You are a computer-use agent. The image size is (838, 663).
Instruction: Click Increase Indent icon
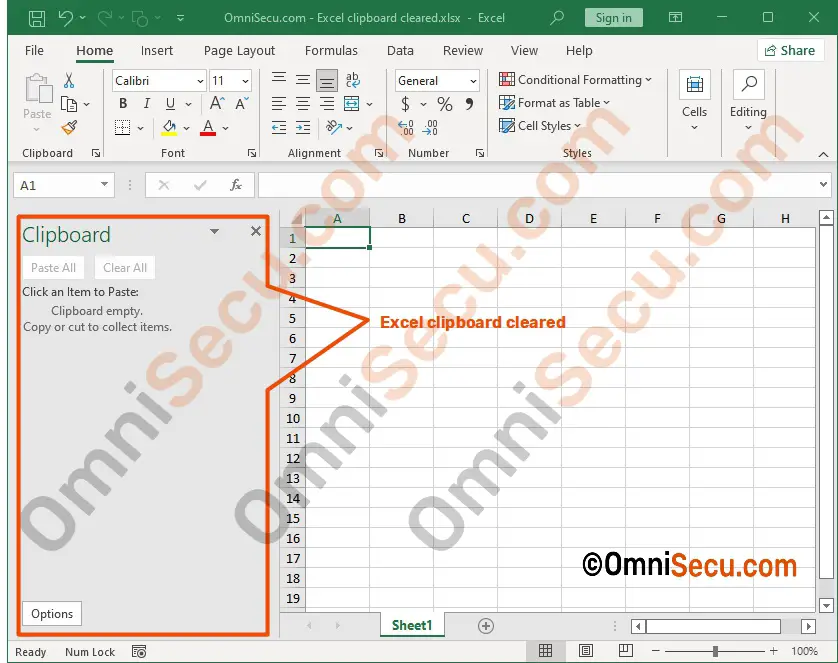click(x=303, y=128)
